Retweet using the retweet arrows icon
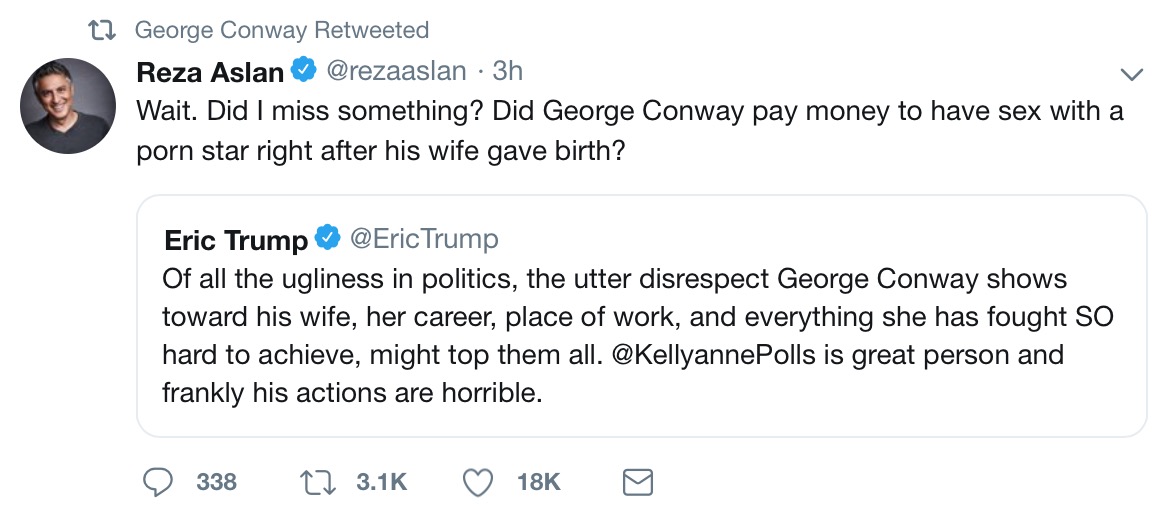The image size is (1170, 518). [317, 483]
